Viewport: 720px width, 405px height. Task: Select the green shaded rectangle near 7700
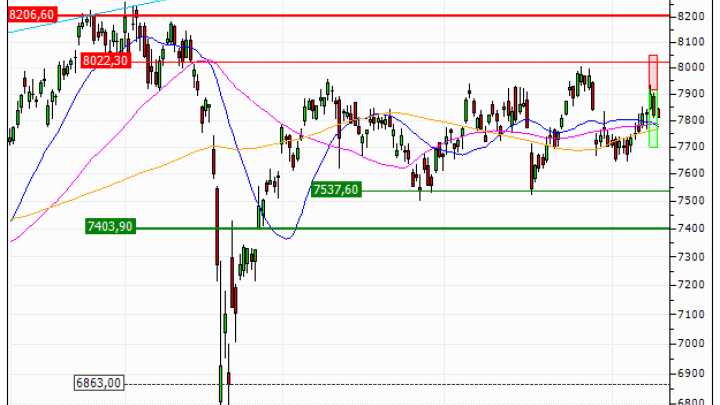(653, 136)
